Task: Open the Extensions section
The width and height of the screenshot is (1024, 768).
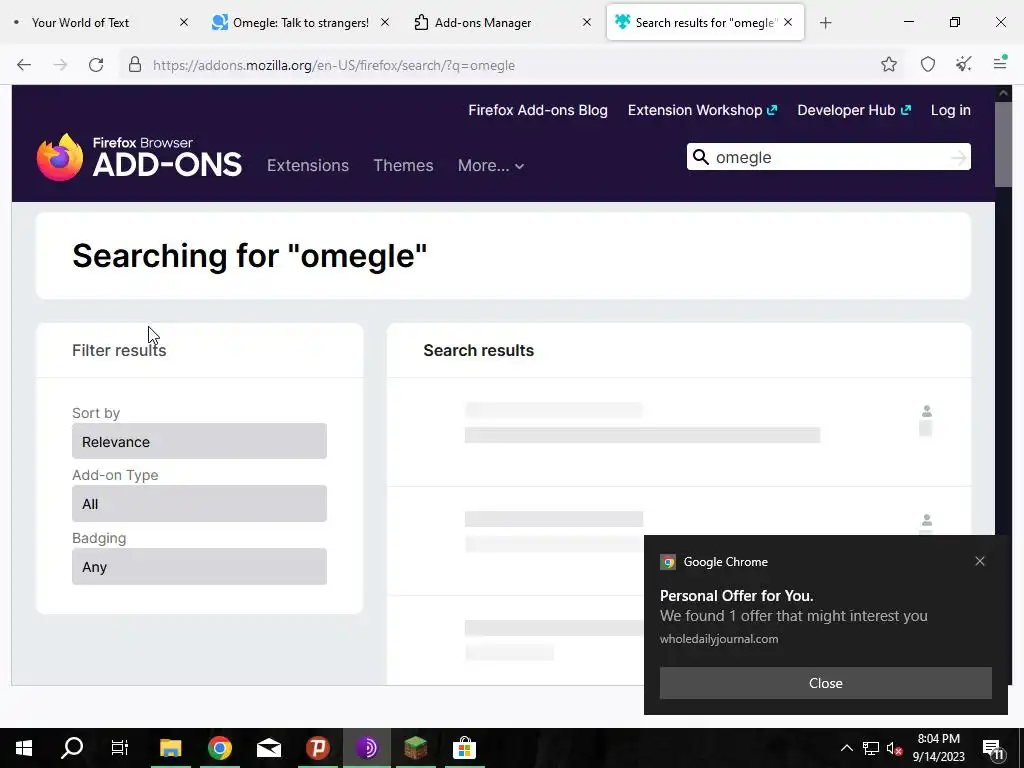Action: coord(308,165)
